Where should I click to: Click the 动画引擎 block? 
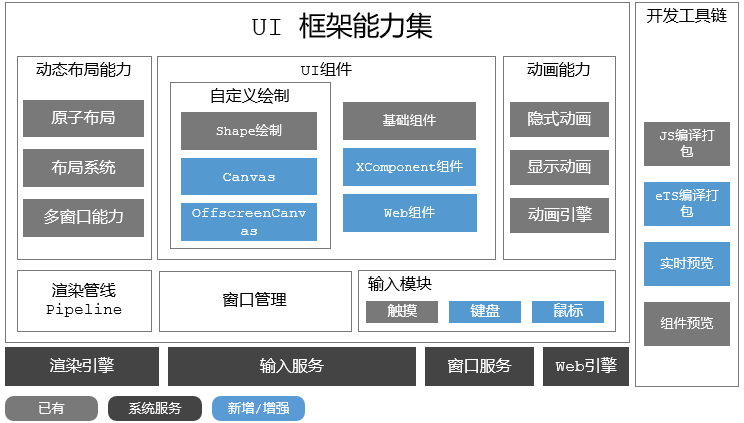(559, 214)
